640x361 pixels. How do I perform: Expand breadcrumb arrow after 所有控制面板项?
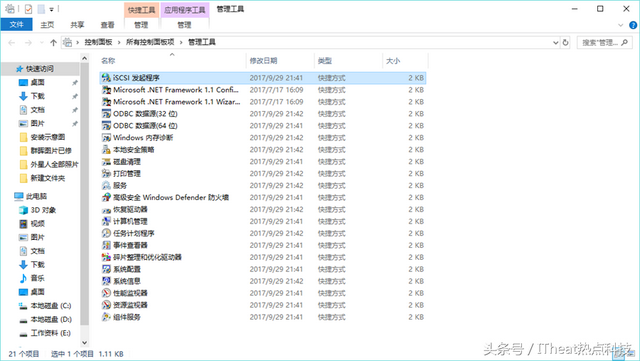click(181, 42)
